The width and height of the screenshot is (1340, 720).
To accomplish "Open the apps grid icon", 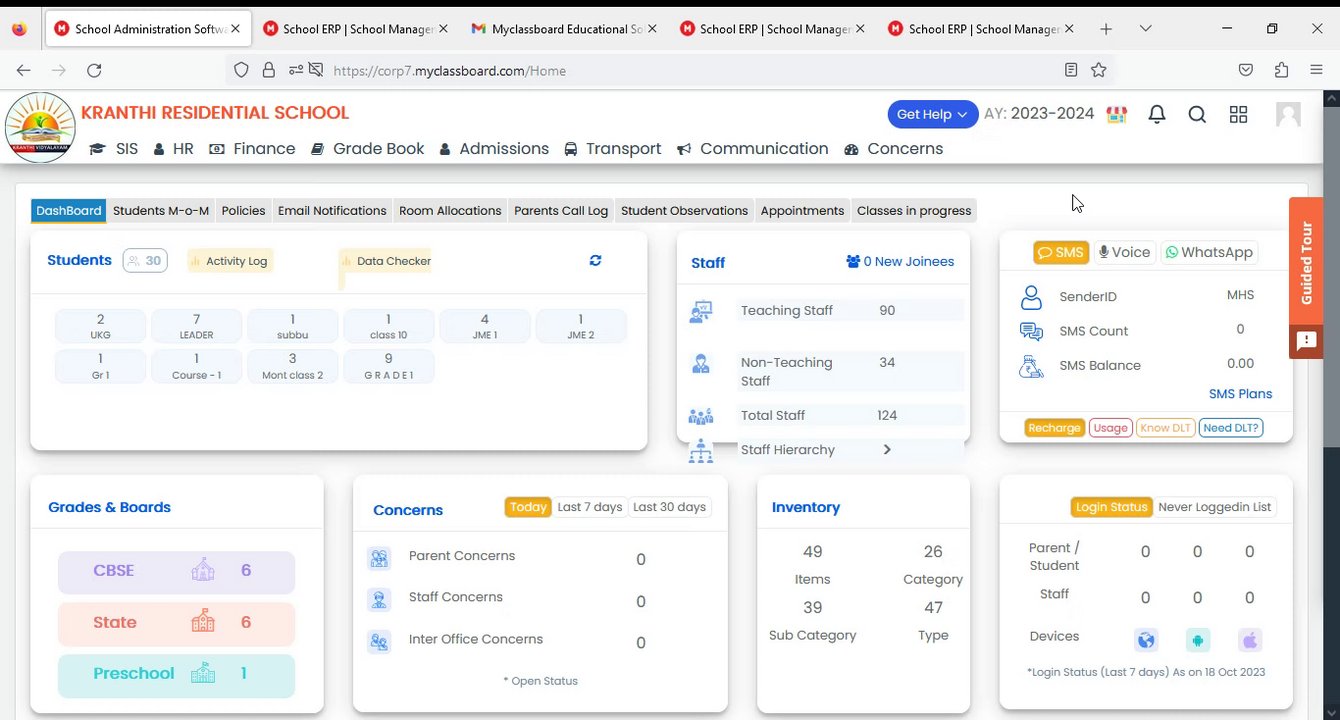I will [x=1238, y=115].
